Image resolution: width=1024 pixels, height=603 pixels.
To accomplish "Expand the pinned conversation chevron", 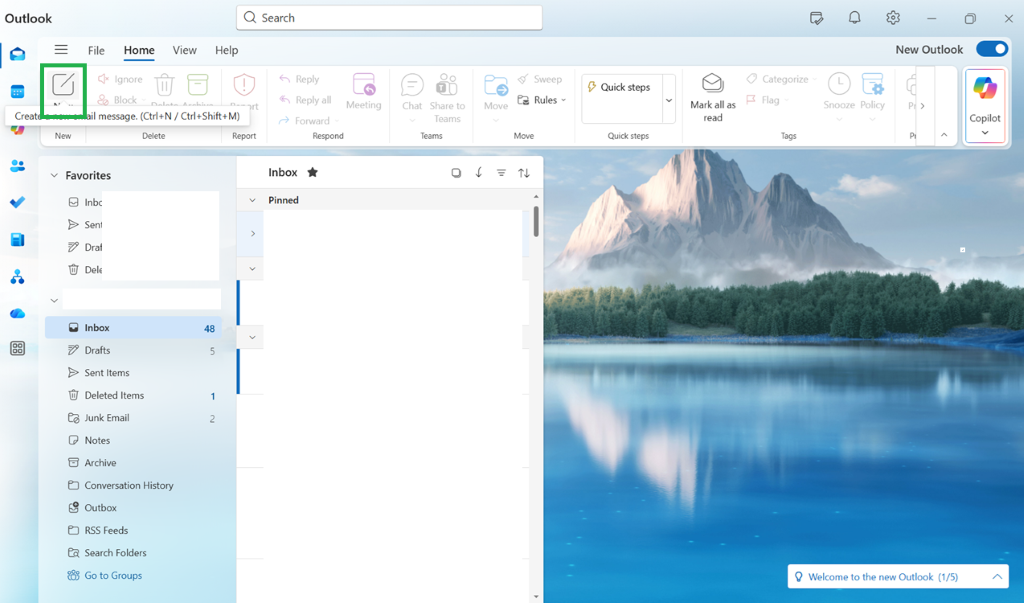I will 253,233.
